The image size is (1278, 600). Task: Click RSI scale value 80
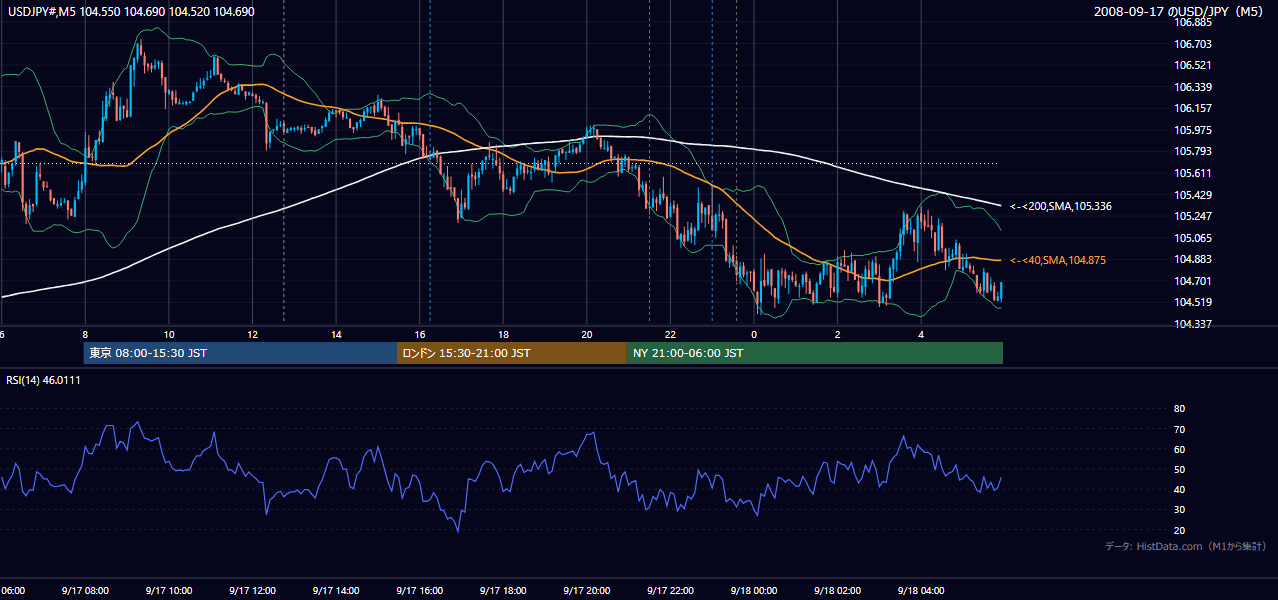click(x=1180, y=409)
